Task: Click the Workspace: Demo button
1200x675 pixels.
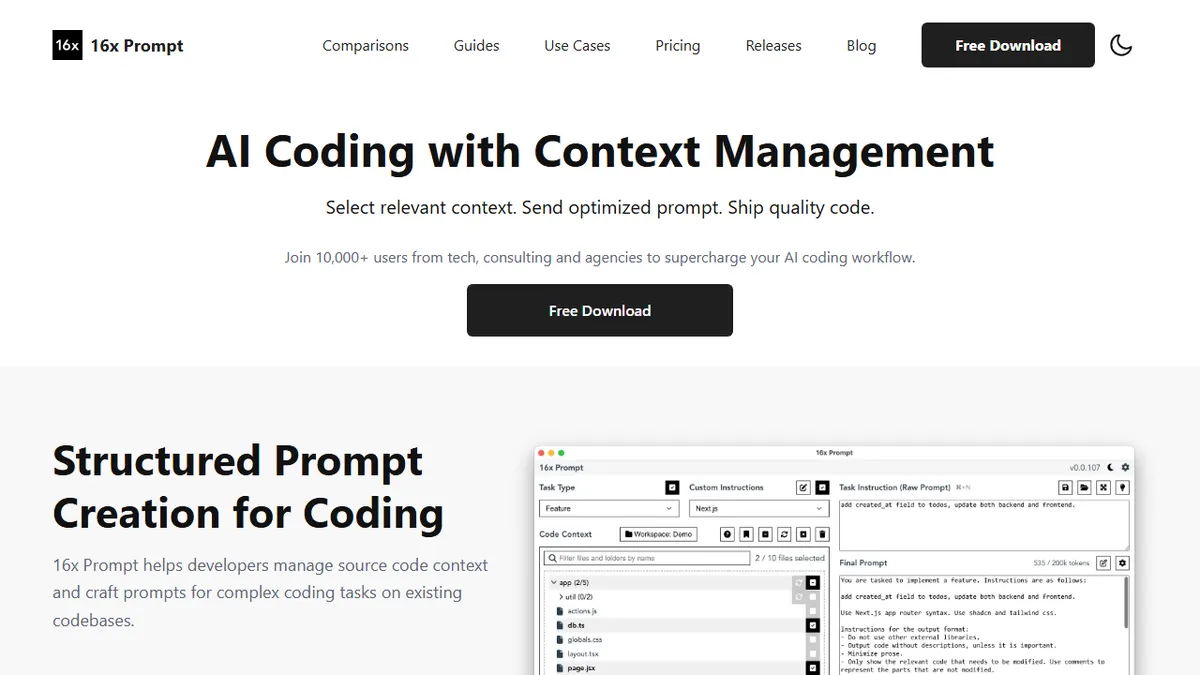Action: coord(658,534)
